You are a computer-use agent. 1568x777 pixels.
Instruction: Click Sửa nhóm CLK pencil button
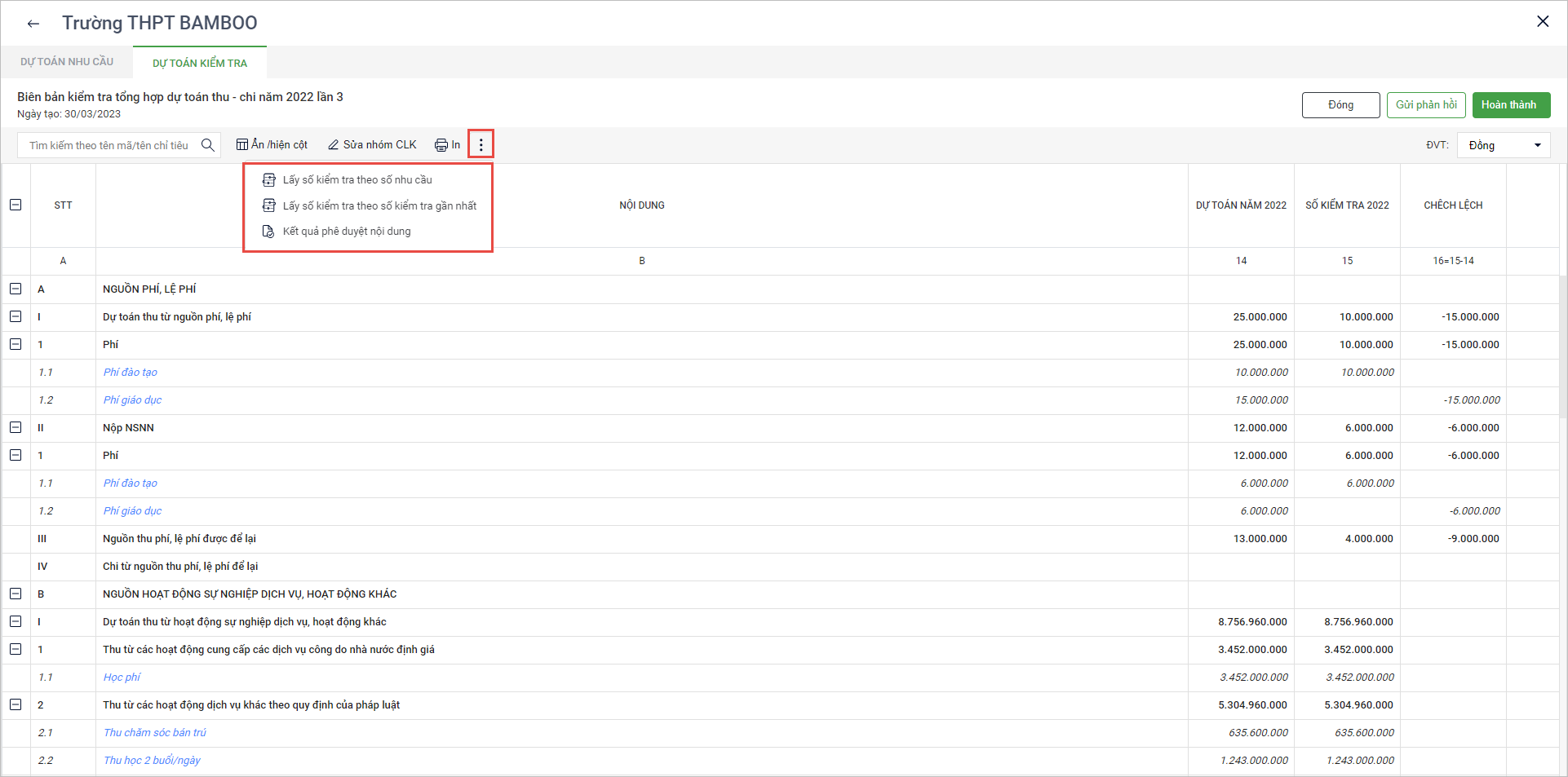point(372,145)
